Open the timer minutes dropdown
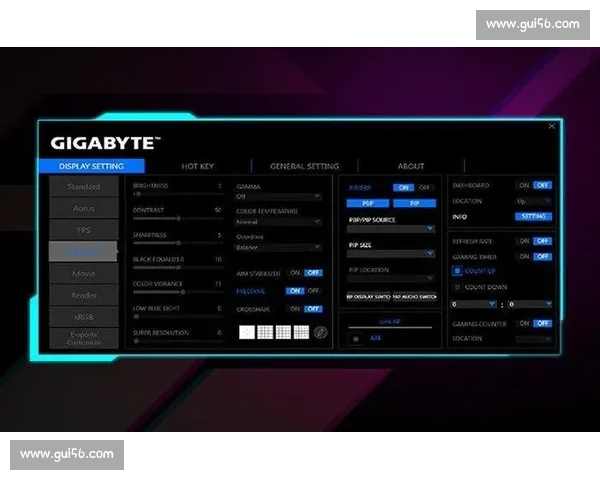This screenshot has width=600, height=480. (474, 304)
